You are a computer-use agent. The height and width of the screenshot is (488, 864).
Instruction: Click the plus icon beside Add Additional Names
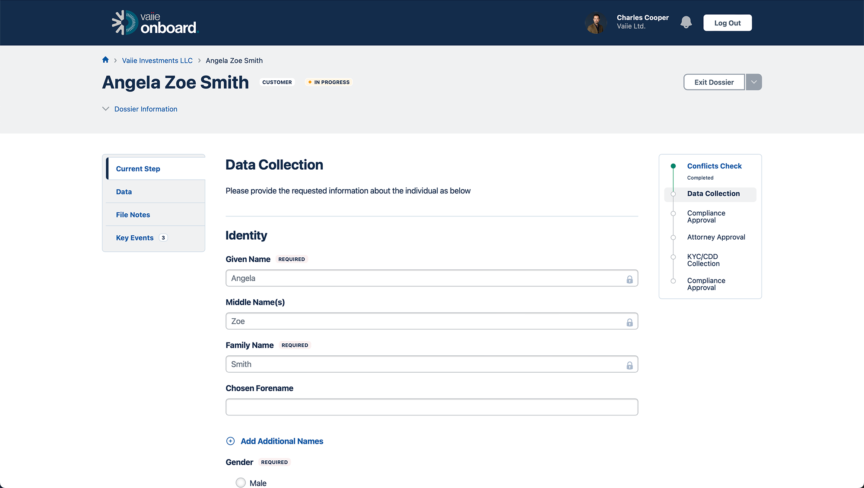pos(230,441)
